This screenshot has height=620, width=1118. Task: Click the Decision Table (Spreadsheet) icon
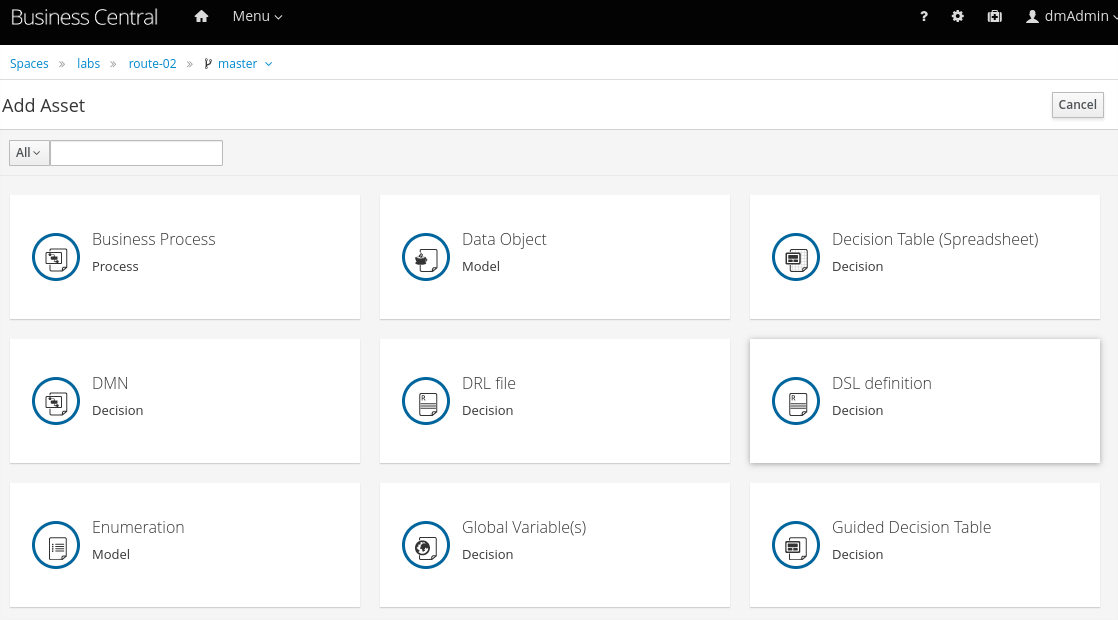[796, 257]
